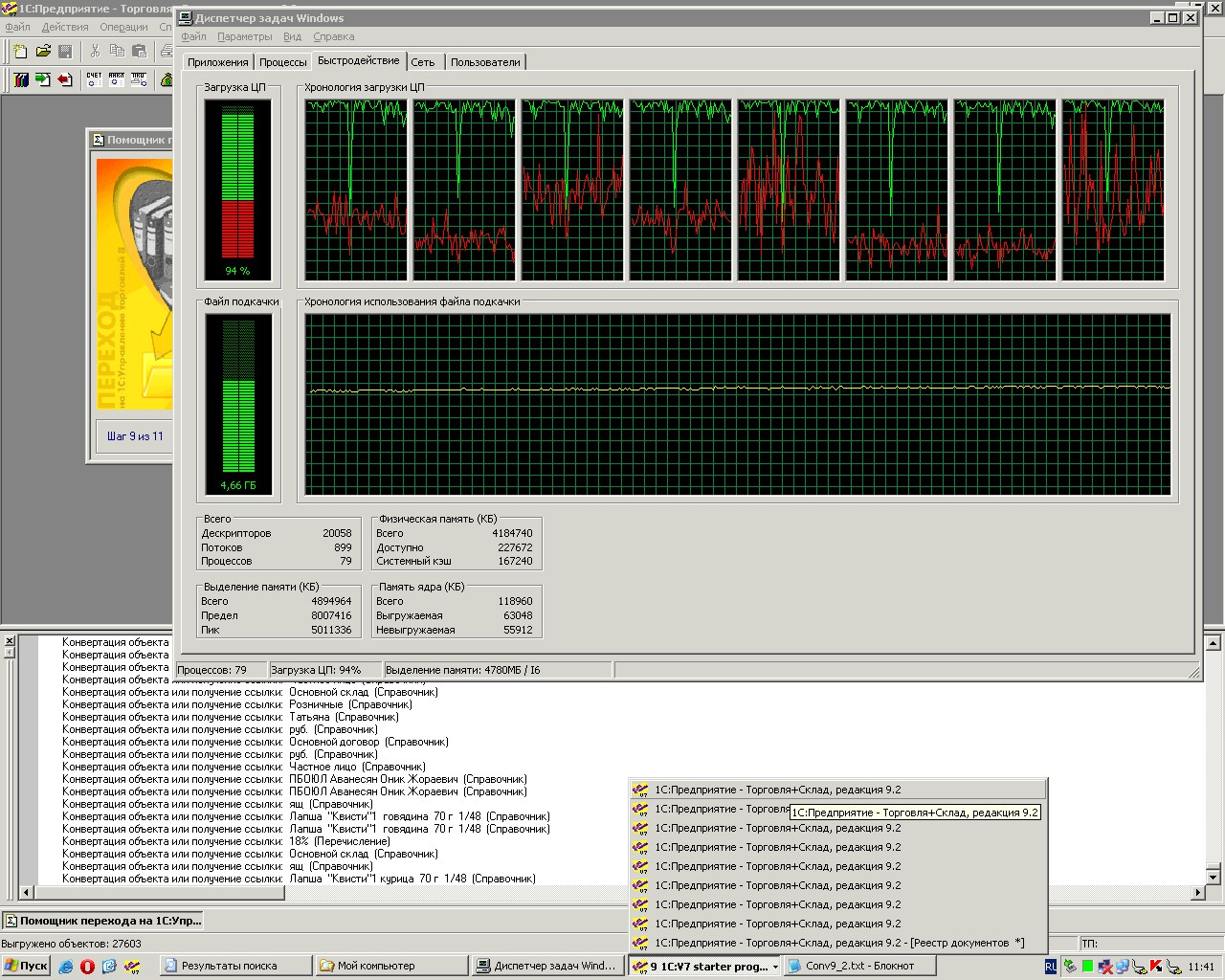Viewport: 1225px width, 980px height.
Task: Select 'Реестр документов' 1C window entry
Action: 838,943
